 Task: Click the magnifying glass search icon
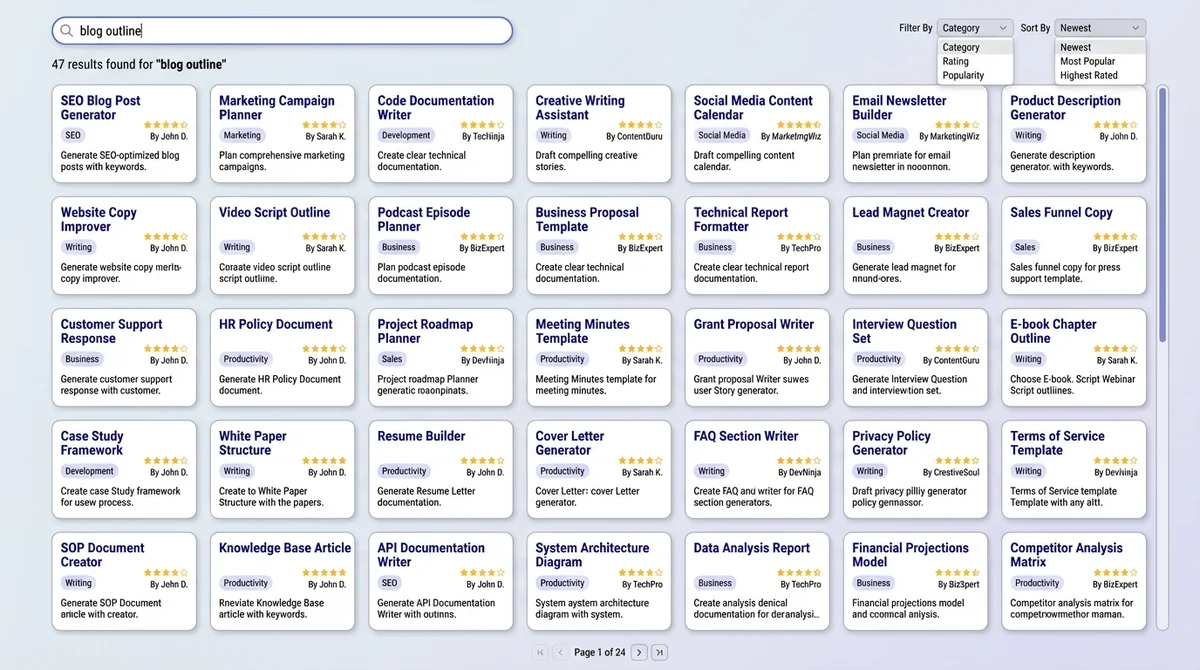[66, 31]
